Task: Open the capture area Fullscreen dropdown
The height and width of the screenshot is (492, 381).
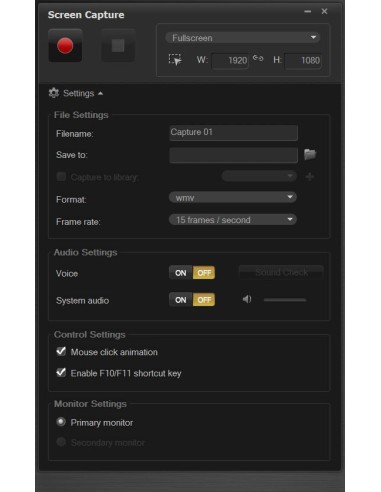Action: [x=242, y=38]
